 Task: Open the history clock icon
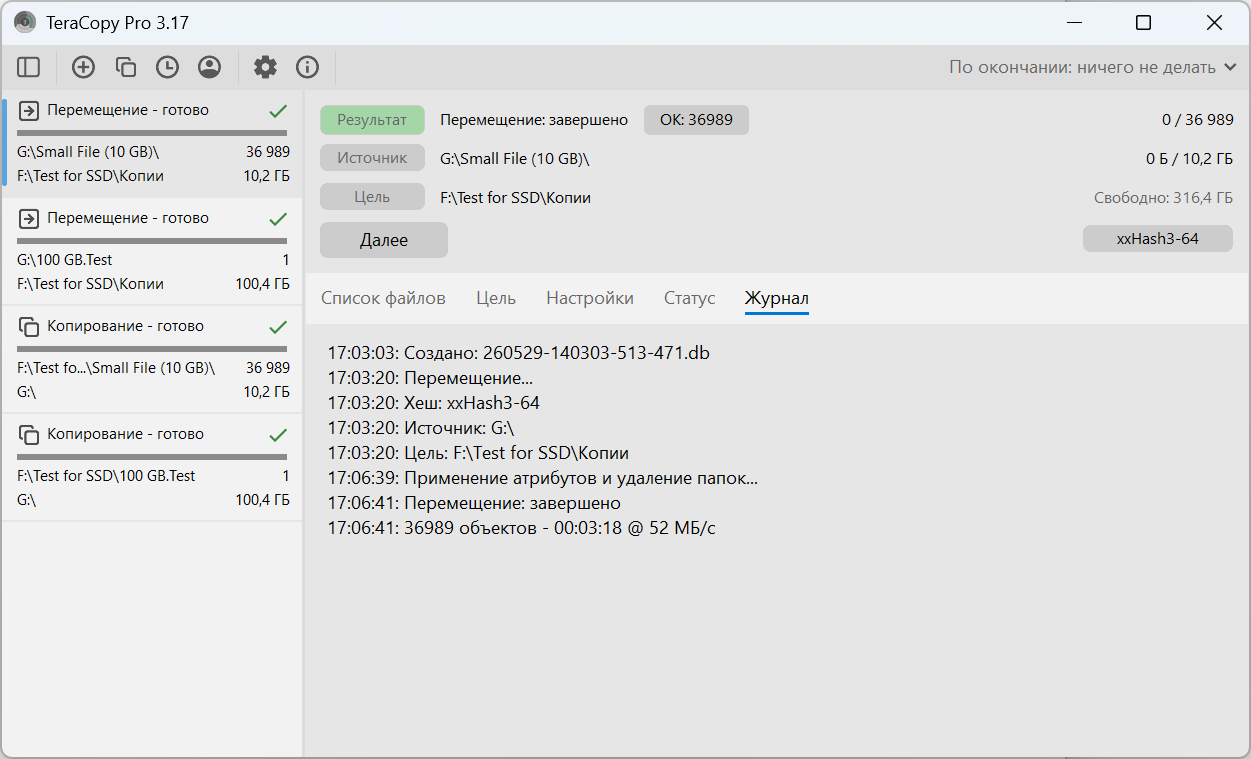[167, 68]
